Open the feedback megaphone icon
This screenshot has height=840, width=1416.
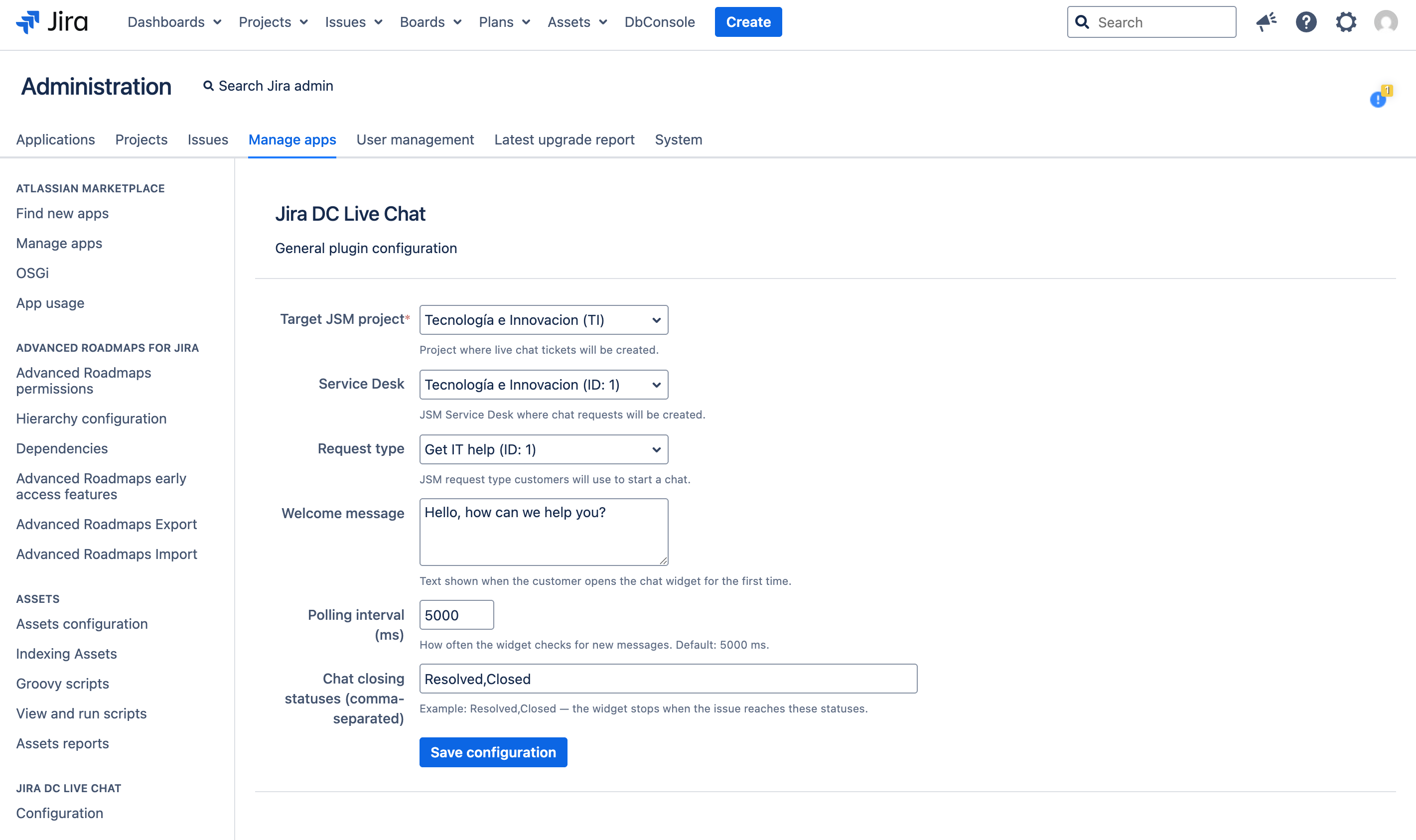click(x=1266, y=22)
